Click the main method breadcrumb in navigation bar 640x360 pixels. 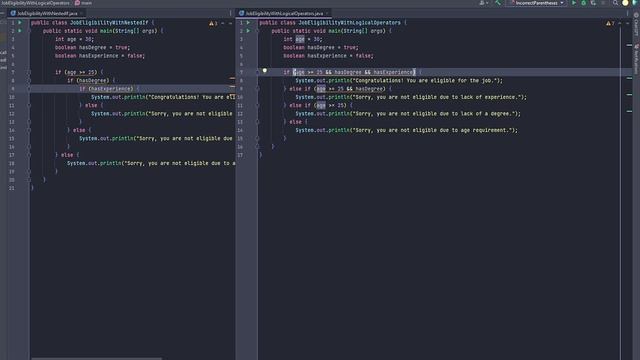84,3
